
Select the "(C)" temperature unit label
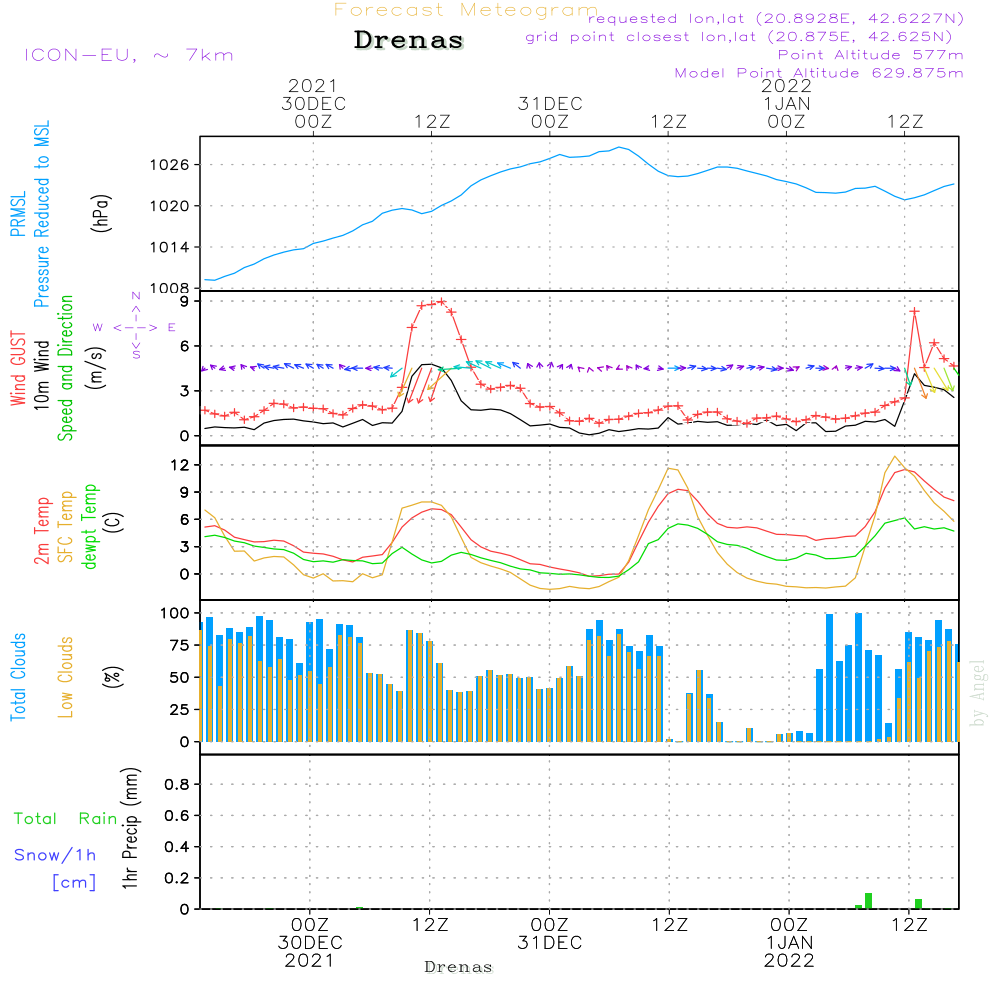(x=114, y=522)
